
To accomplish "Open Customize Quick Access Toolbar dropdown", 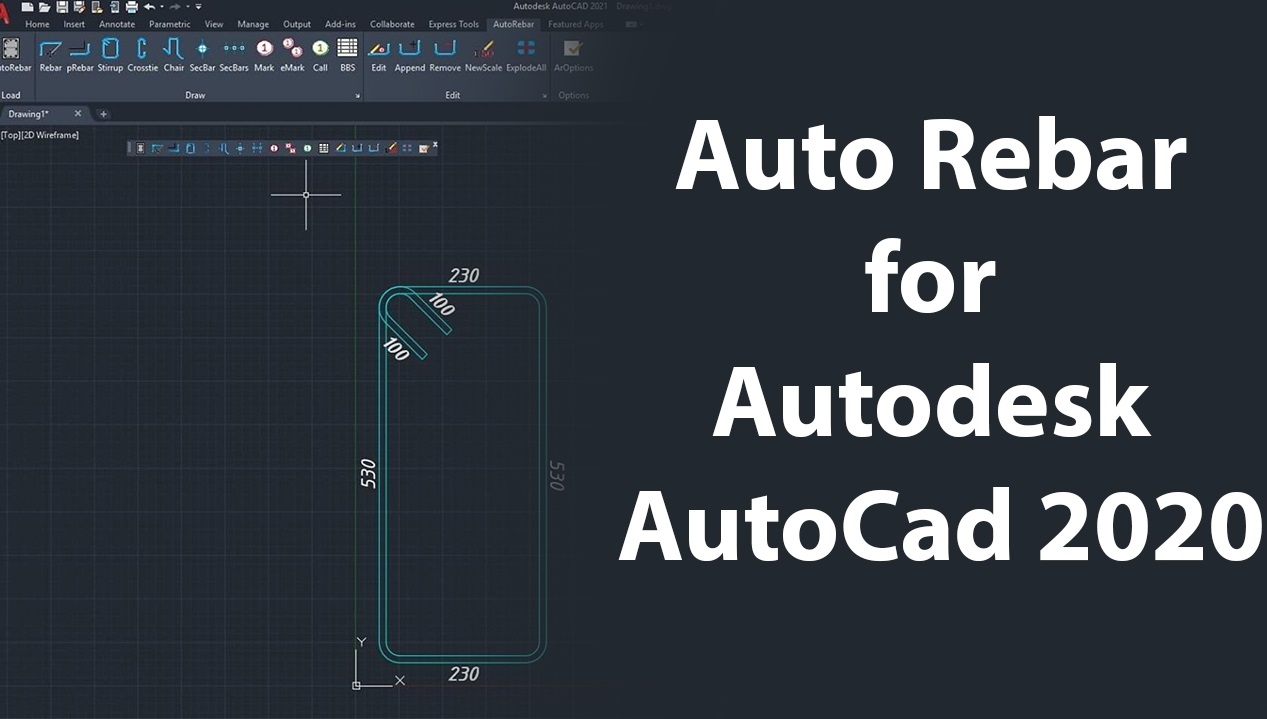I will point(198,7).
